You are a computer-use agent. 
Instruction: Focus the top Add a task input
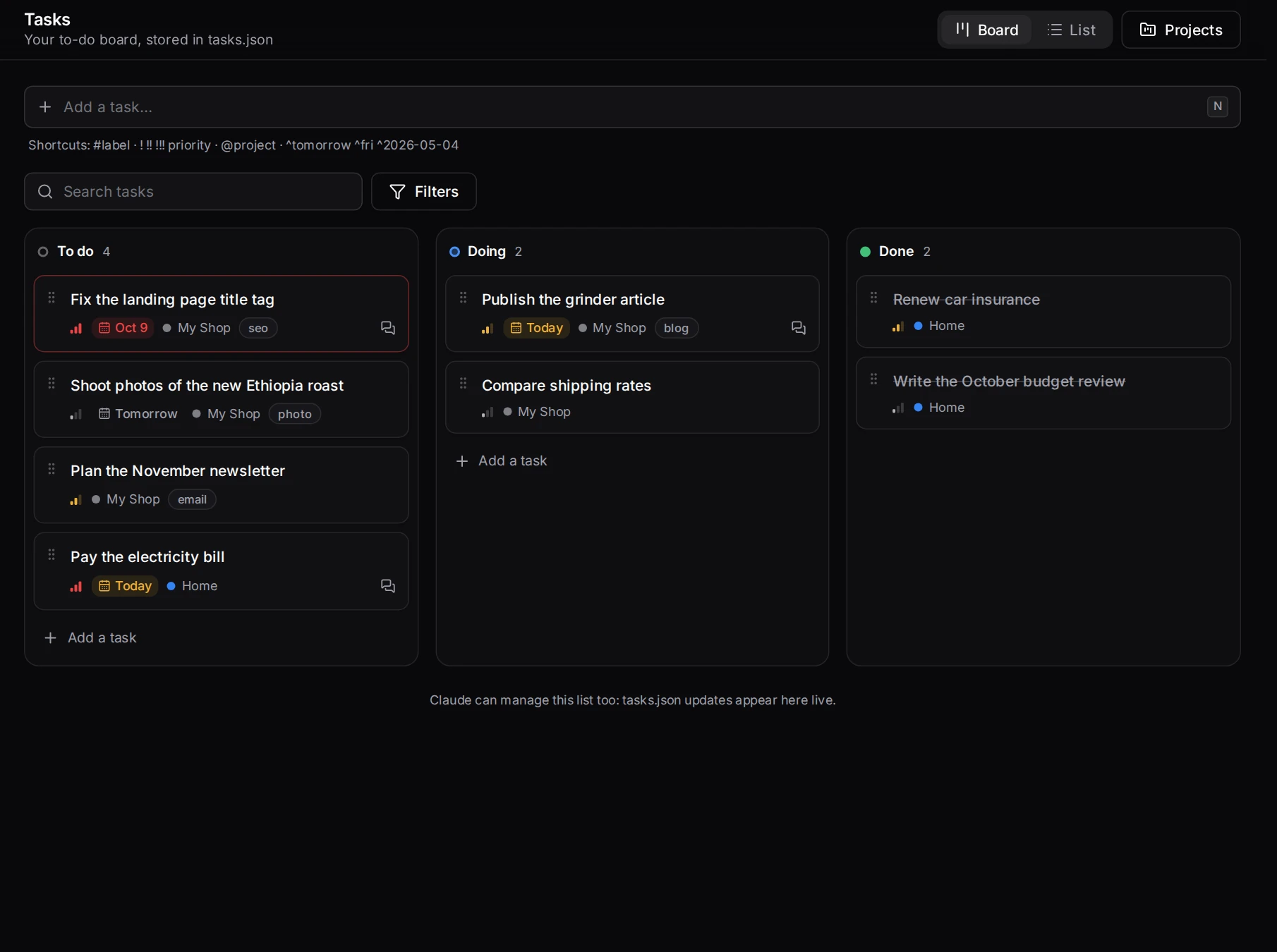pos(632,107)
